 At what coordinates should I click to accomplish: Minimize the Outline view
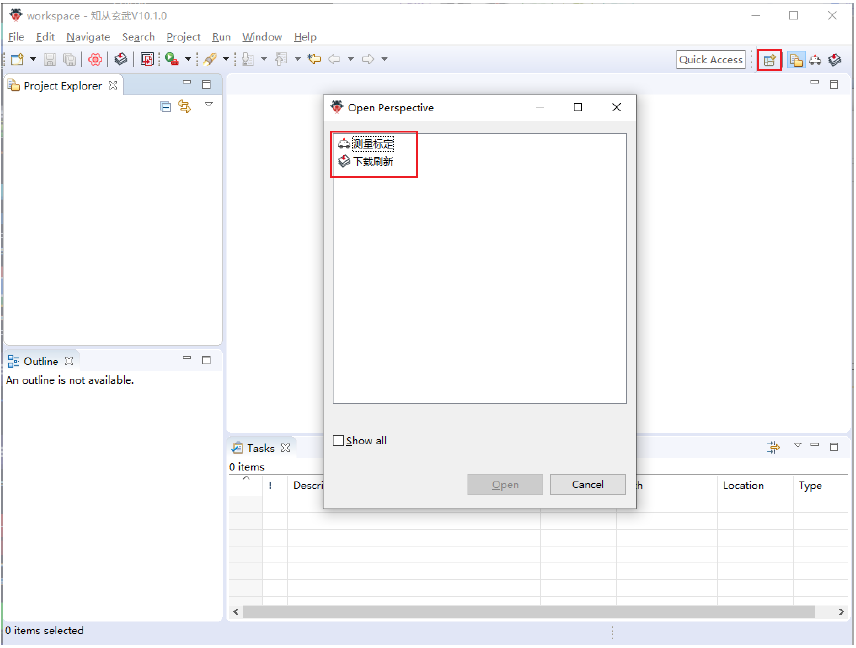(187, 358)
